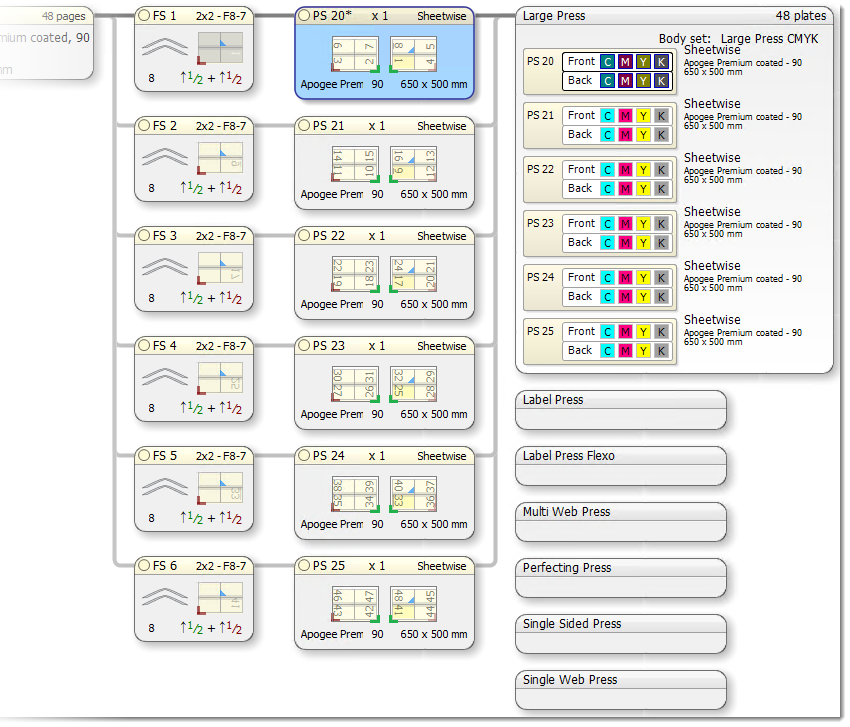Open PS 23 front side imposition preview
The width and height of the screenshot is (850, 727).
click(x=355, y=384)
